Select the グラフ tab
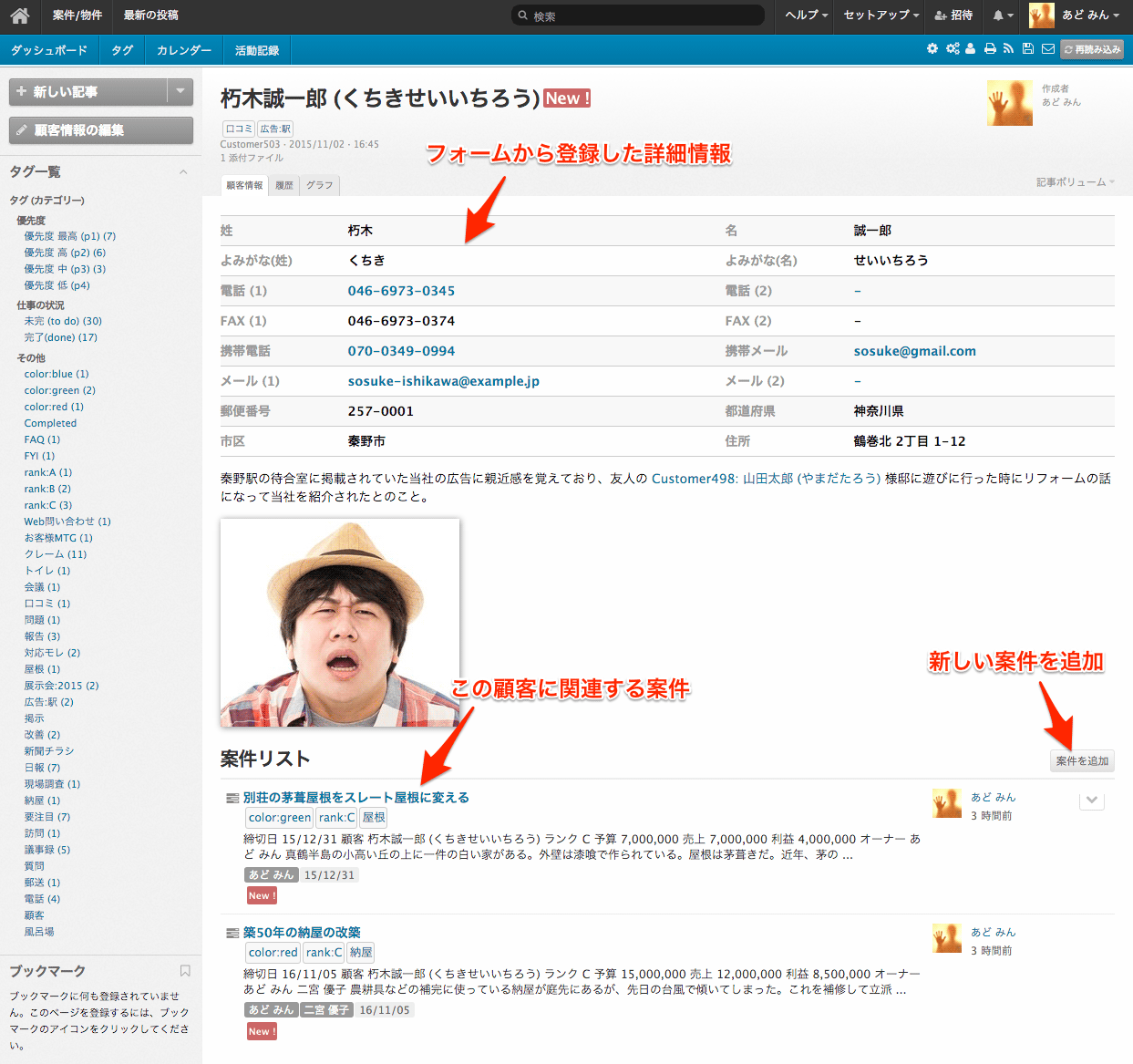Screen dimensions: 1133x1064 click(x=319, y=185)
